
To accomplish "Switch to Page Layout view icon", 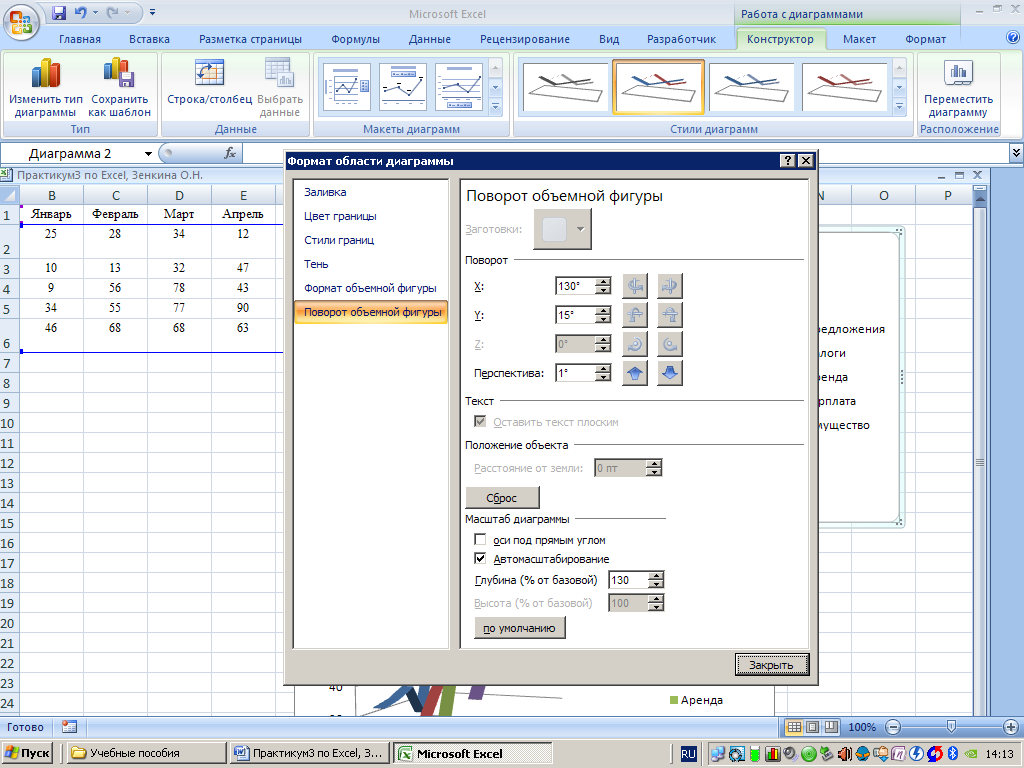I will pyautogui.click(x=812, y=727).
